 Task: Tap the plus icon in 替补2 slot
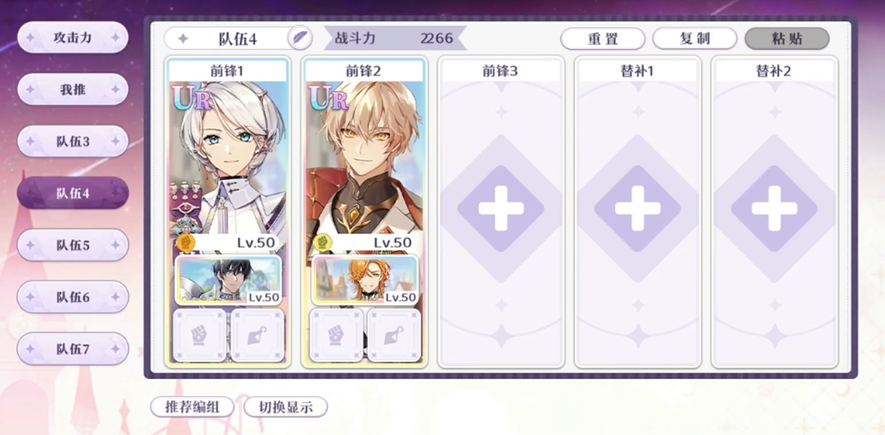pos(774,208)
